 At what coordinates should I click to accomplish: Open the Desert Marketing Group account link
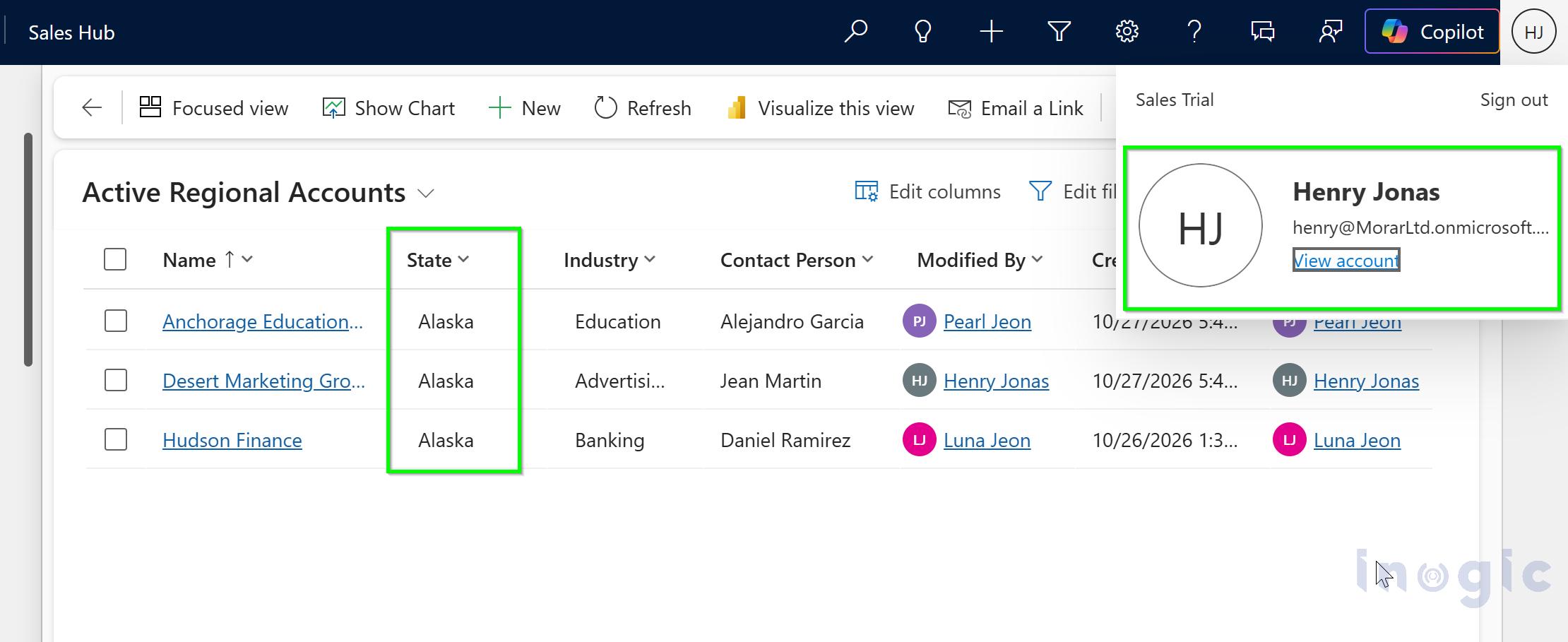263,381
